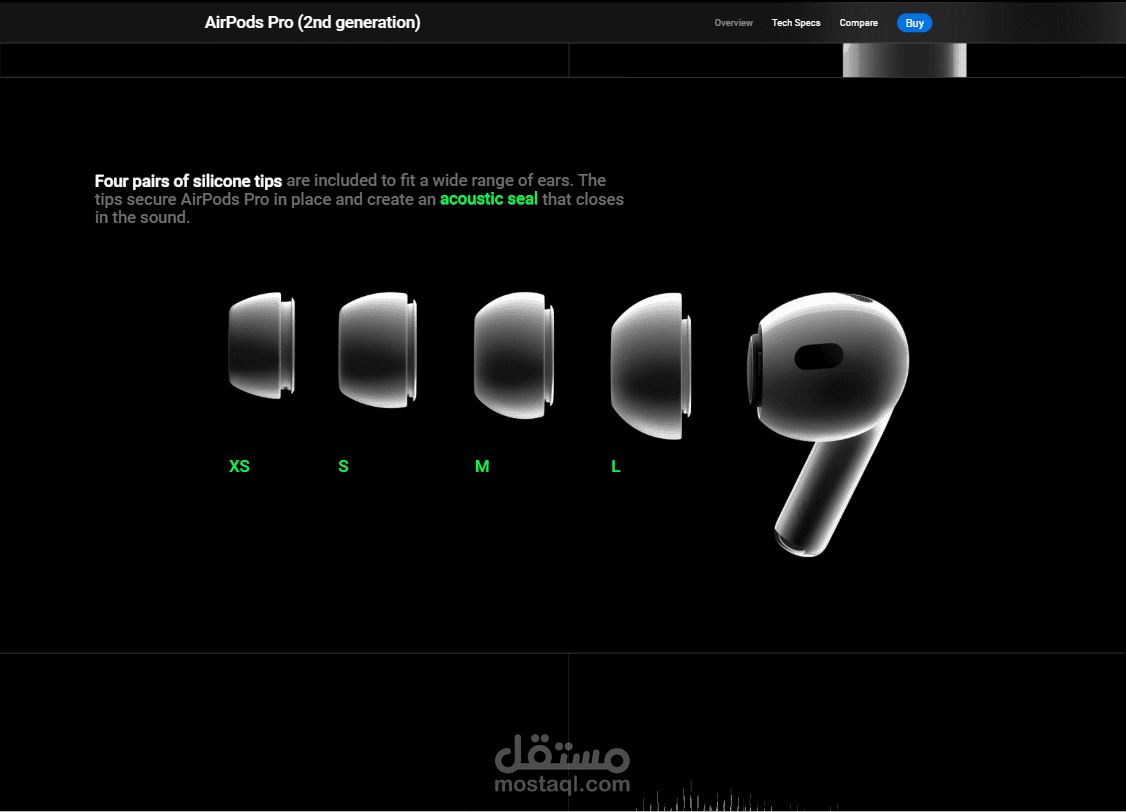Click the green "acoustic seal" text
Image resolution: width=1126 pixels, height=812 pixels.
(488, 199)
